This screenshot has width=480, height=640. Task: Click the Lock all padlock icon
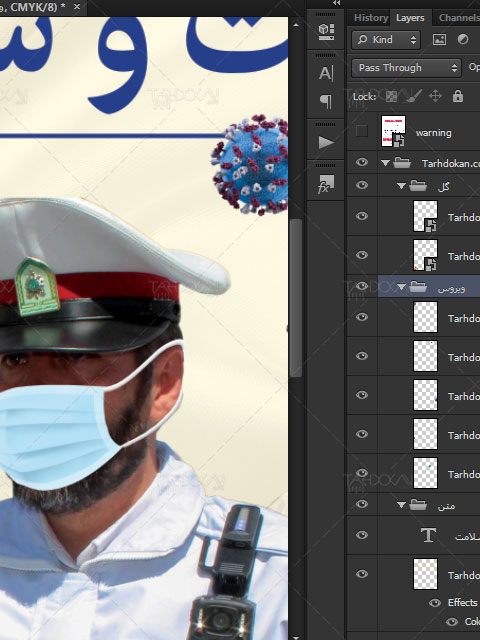tap(458, 96)
